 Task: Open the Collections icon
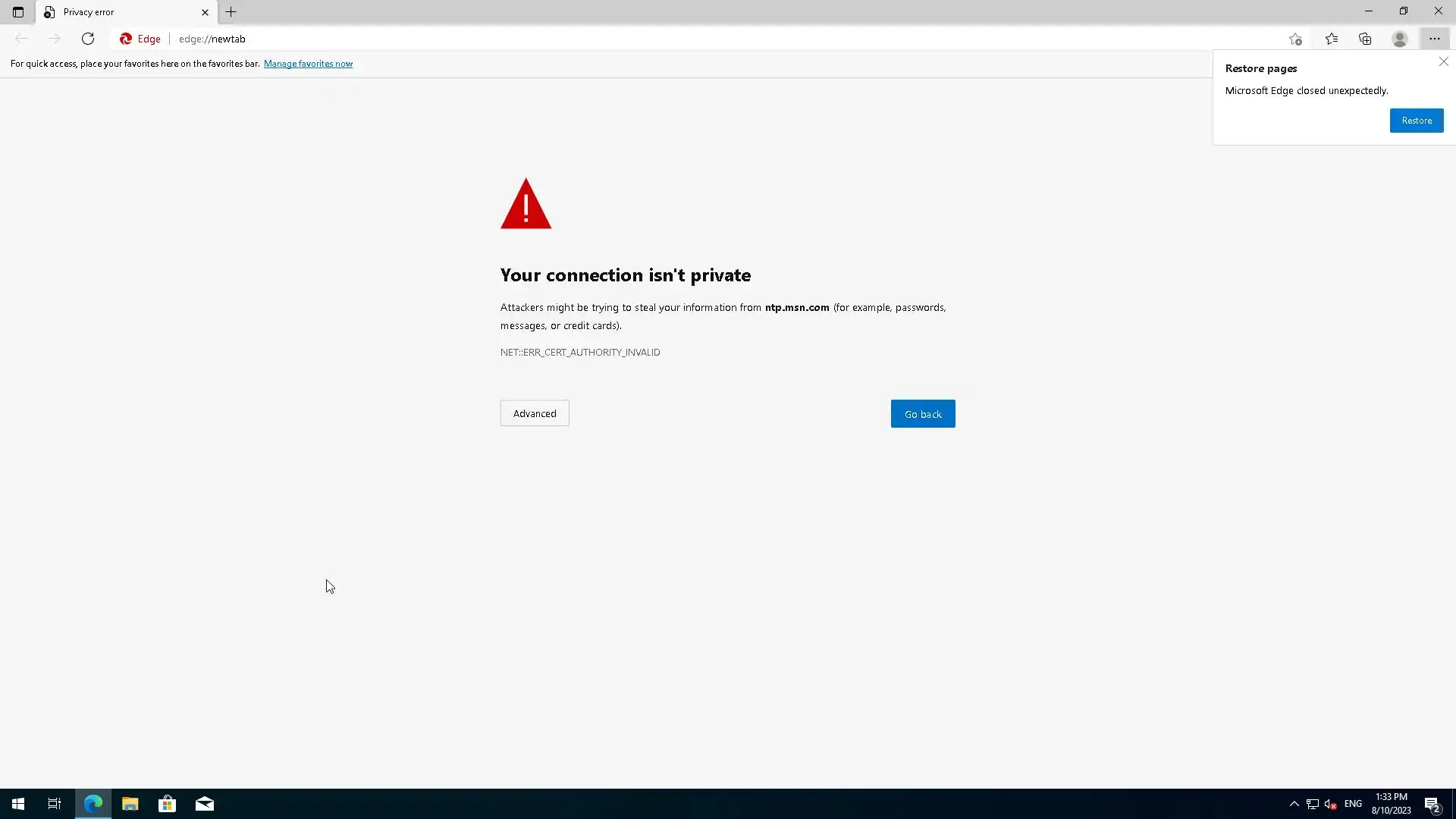point(1365,39)
